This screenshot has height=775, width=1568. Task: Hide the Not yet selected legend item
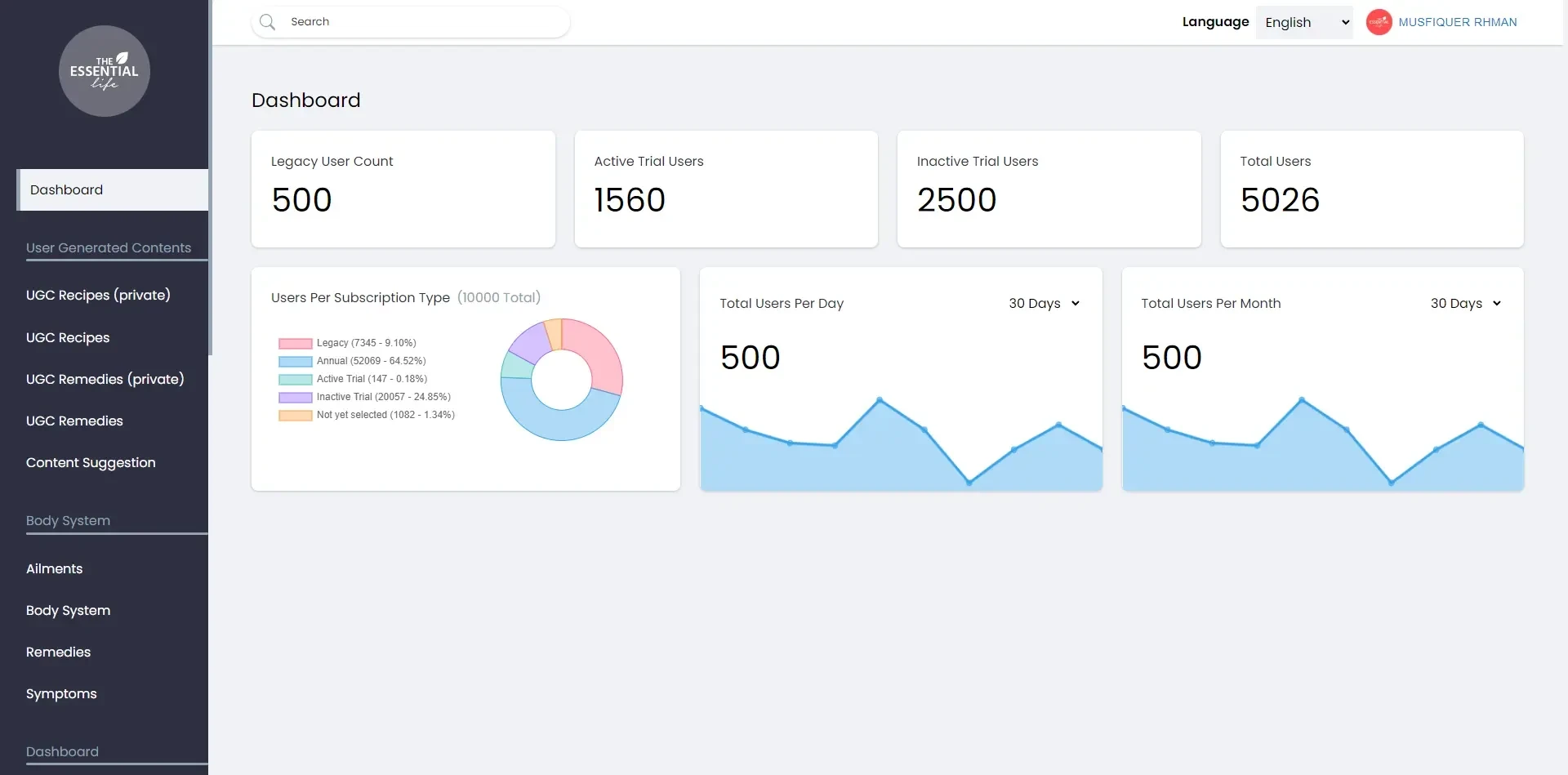[385, 415]
